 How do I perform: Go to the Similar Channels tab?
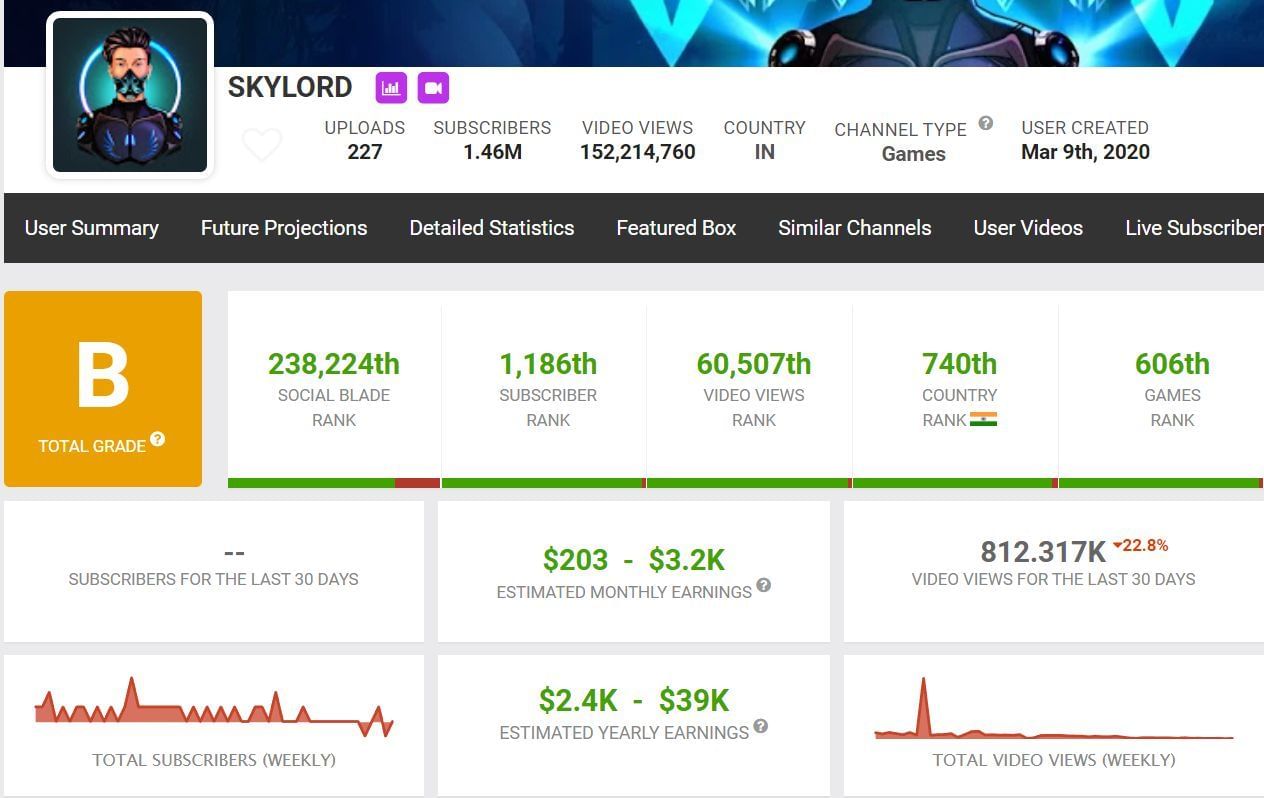pyautogui.click(x=855, y=228)
